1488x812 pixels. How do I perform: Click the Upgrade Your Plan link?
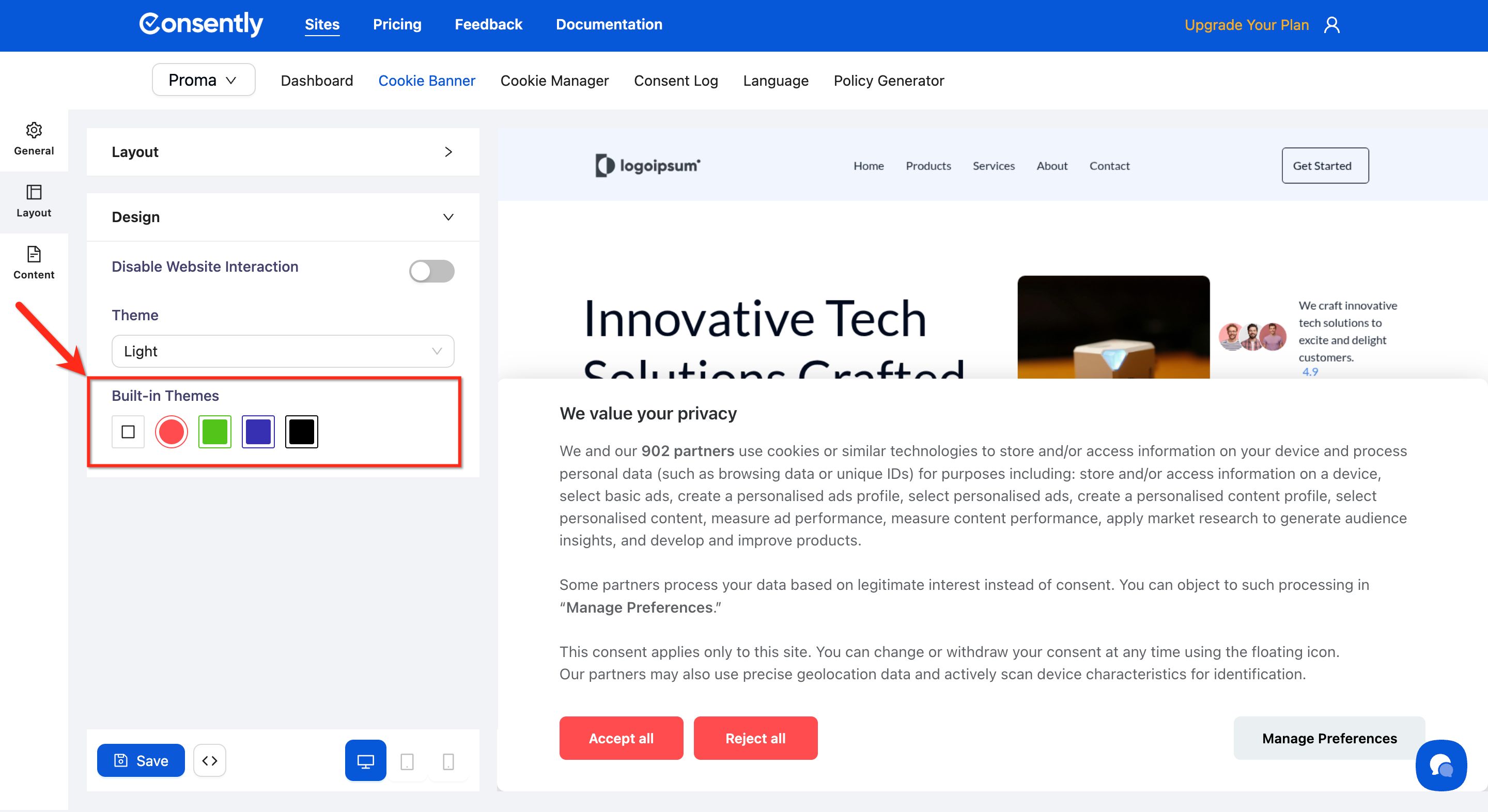tap(1246, 25)
